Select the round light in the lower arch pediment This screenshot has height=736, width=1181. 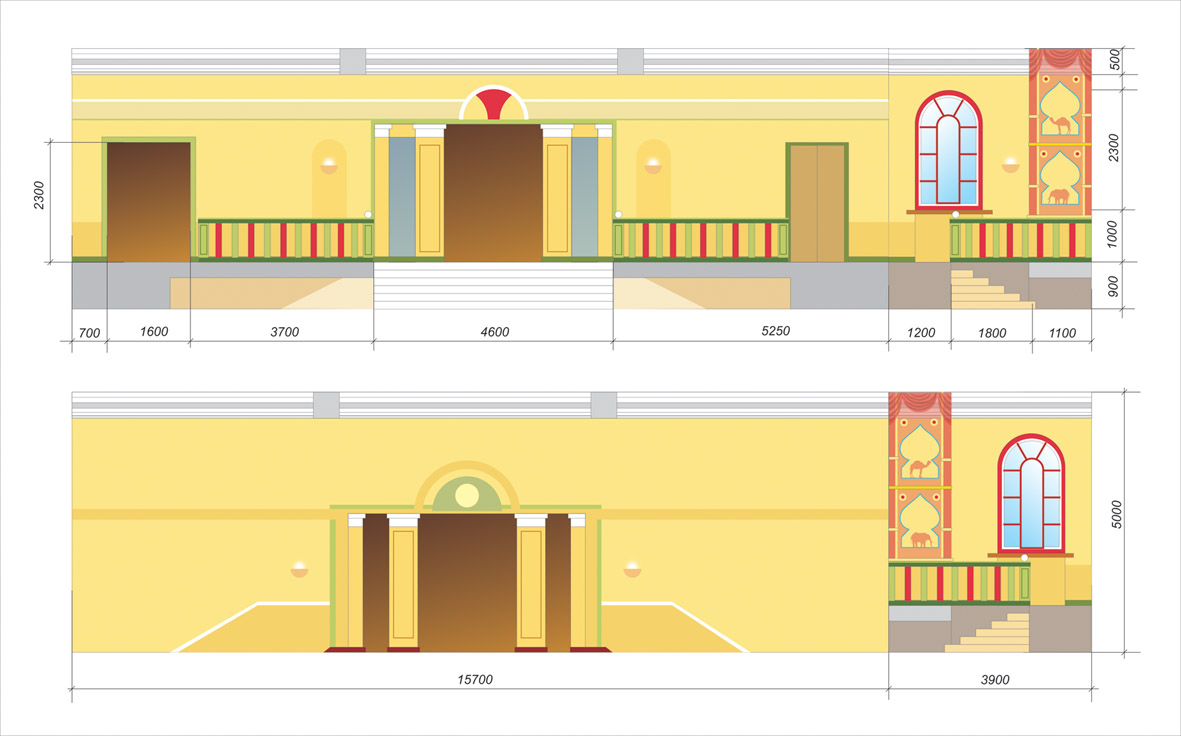click(466, 495)
